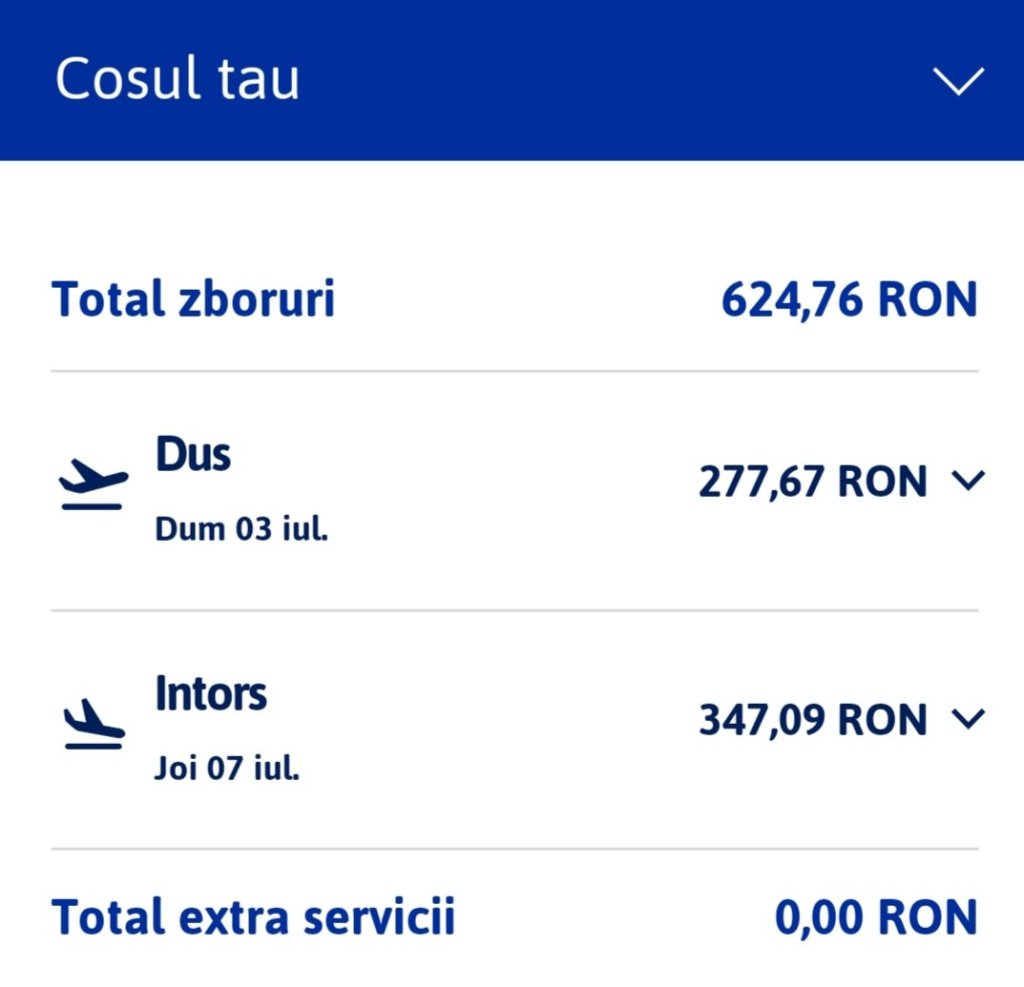Select the Total zboruri label

(x=194, y=299)
